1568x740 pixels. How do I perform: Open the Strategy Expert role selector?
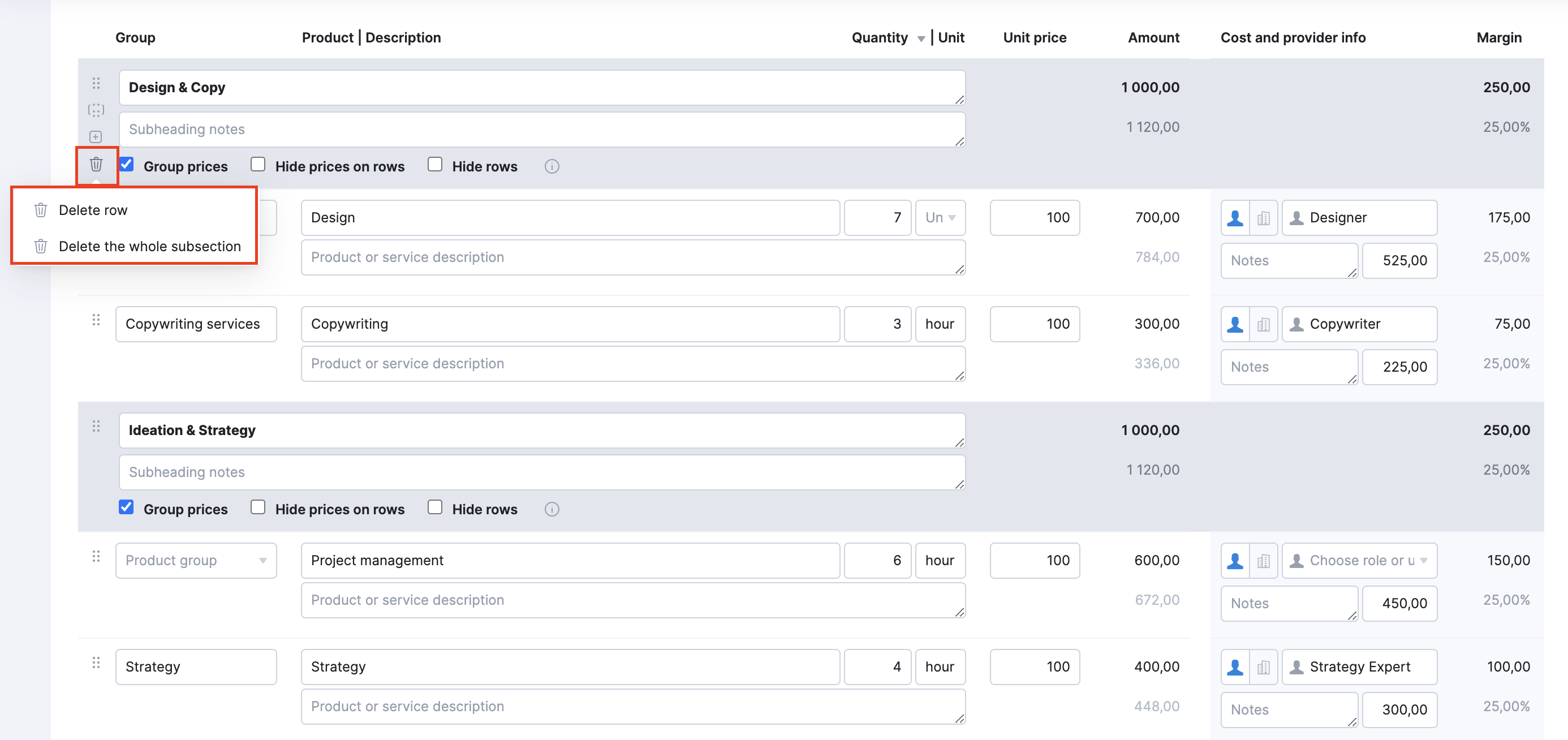1360,667
